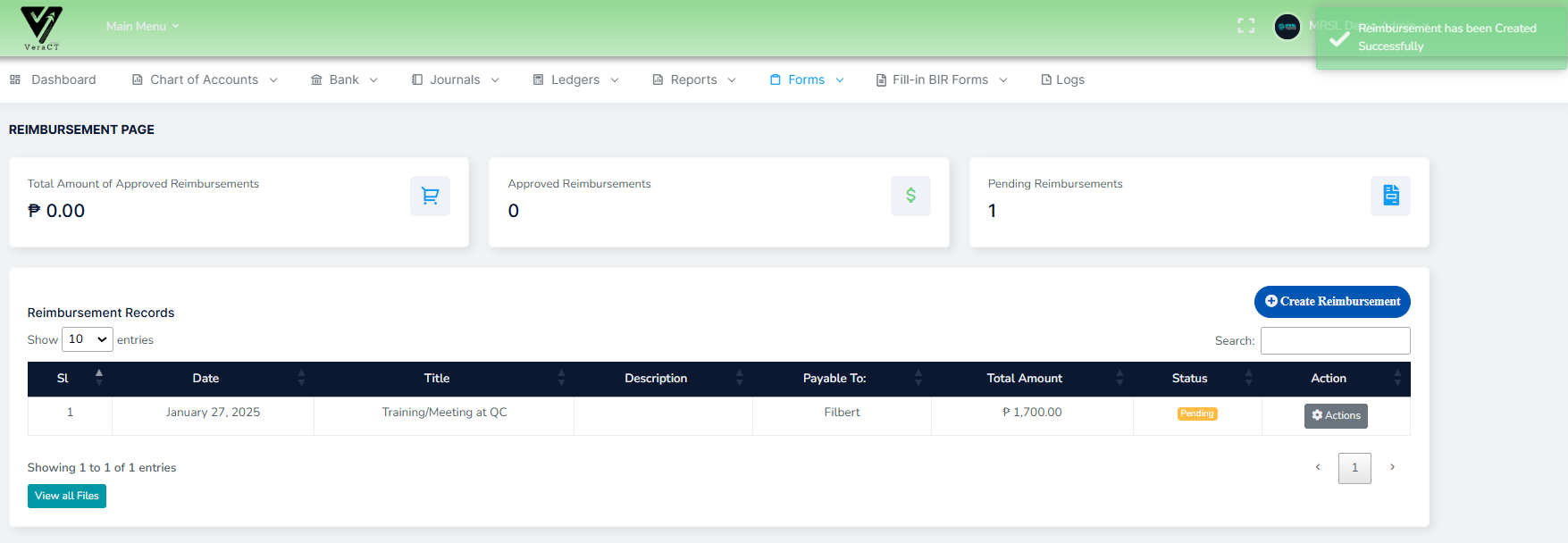This screenshot has height=543, width=1568.
Task: Sort the table by Total Amount
Action: (1024, 379)
